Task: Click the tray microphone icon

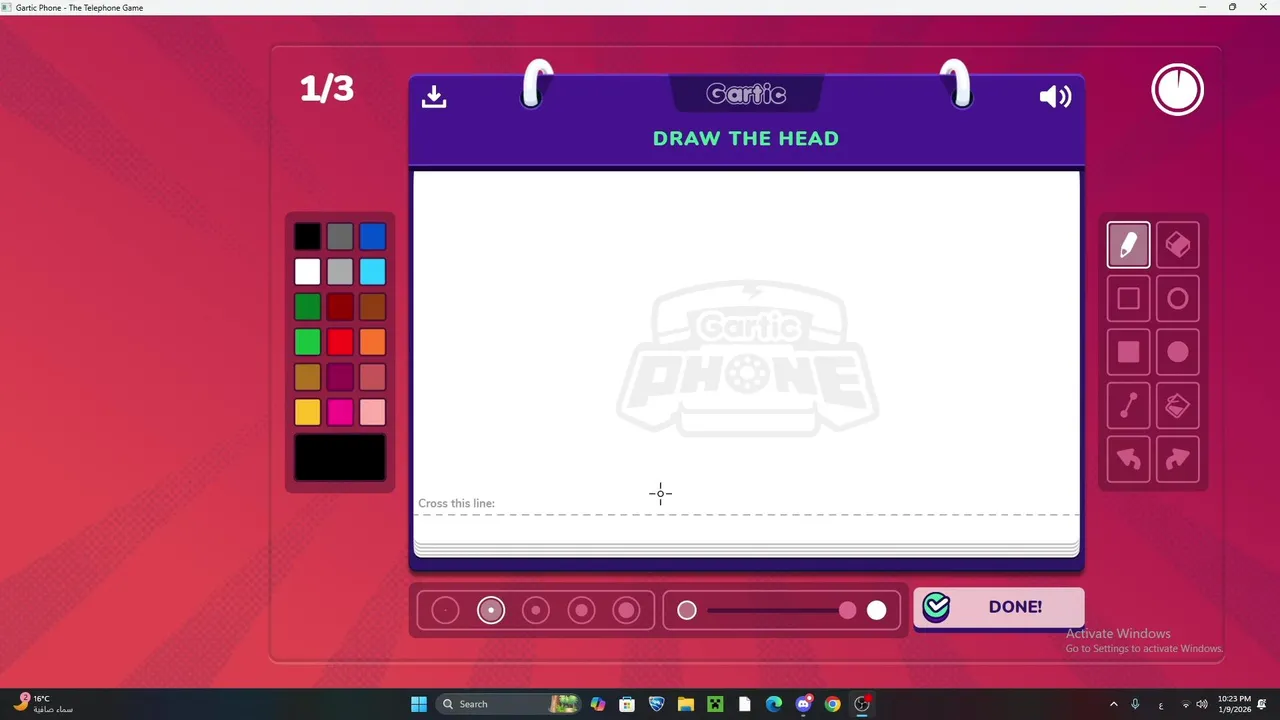Action: tap(1135, 704)
